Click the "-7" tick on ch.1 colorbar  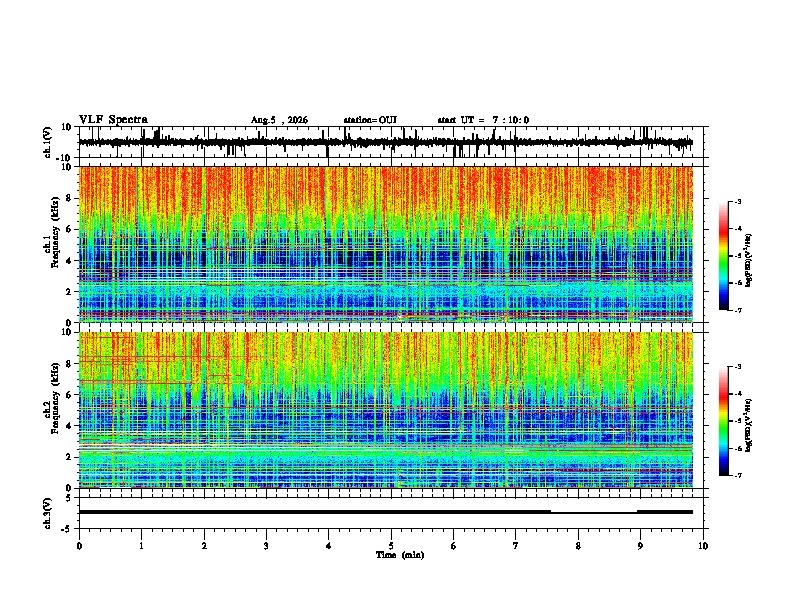click(x=737, y=311)
